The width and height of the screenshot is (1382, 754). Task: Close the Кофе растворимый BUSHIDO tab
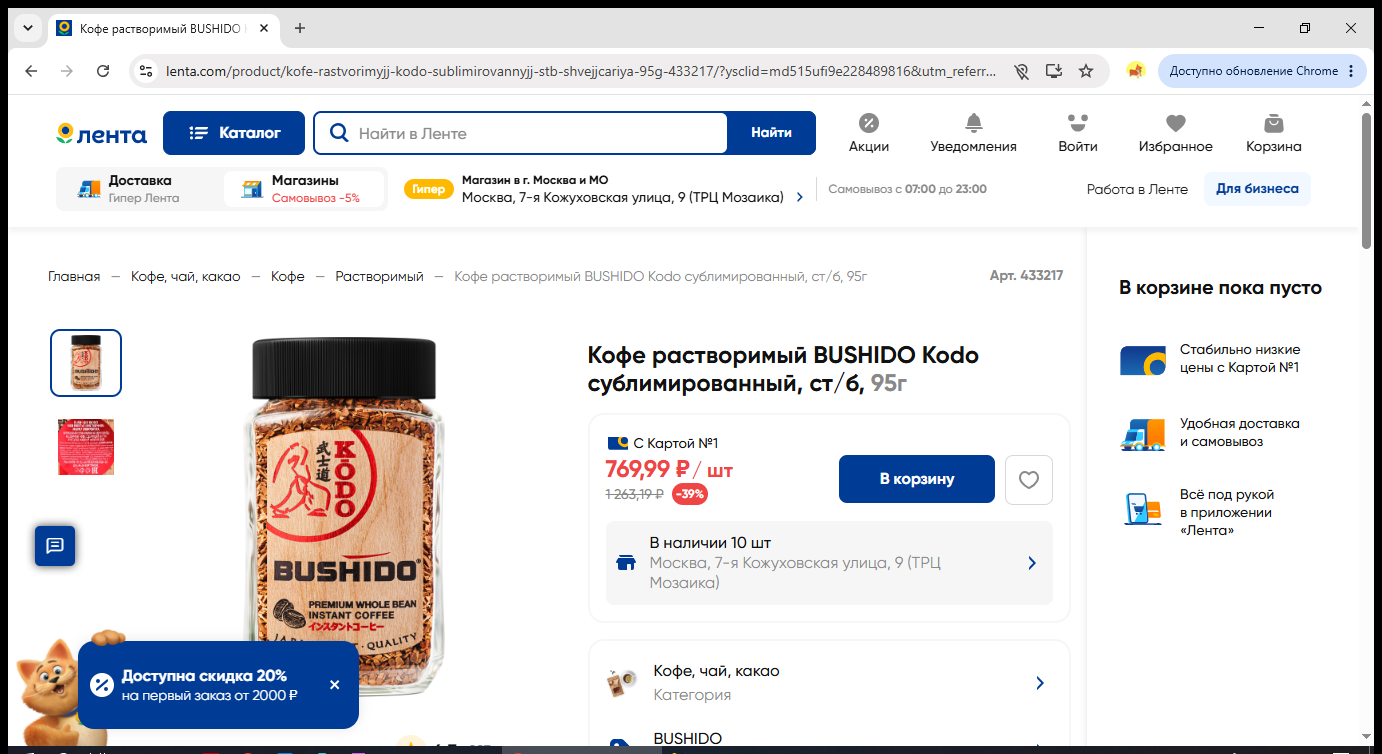[264, 28]
